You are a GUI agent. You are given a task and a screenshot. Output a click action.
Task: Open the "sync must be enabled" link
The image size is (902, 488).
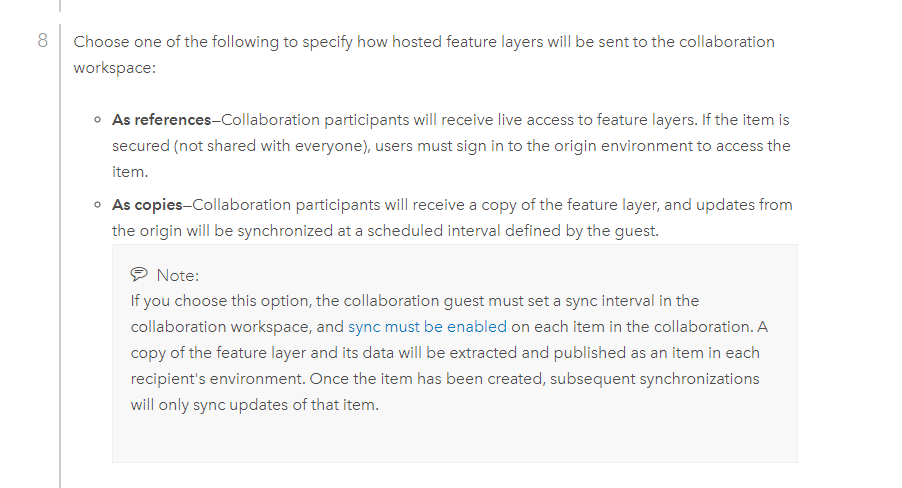click(427, 326)
